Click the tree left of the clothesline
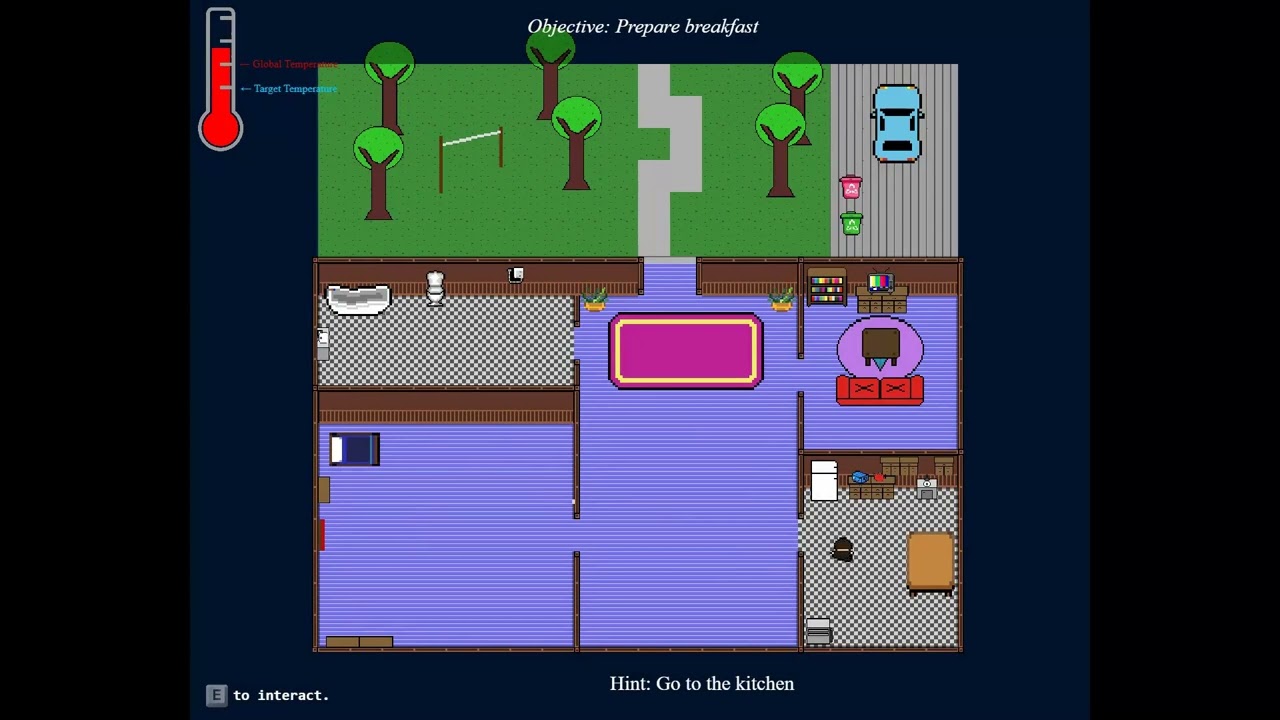1280x720 pixels. click(378, 173)
